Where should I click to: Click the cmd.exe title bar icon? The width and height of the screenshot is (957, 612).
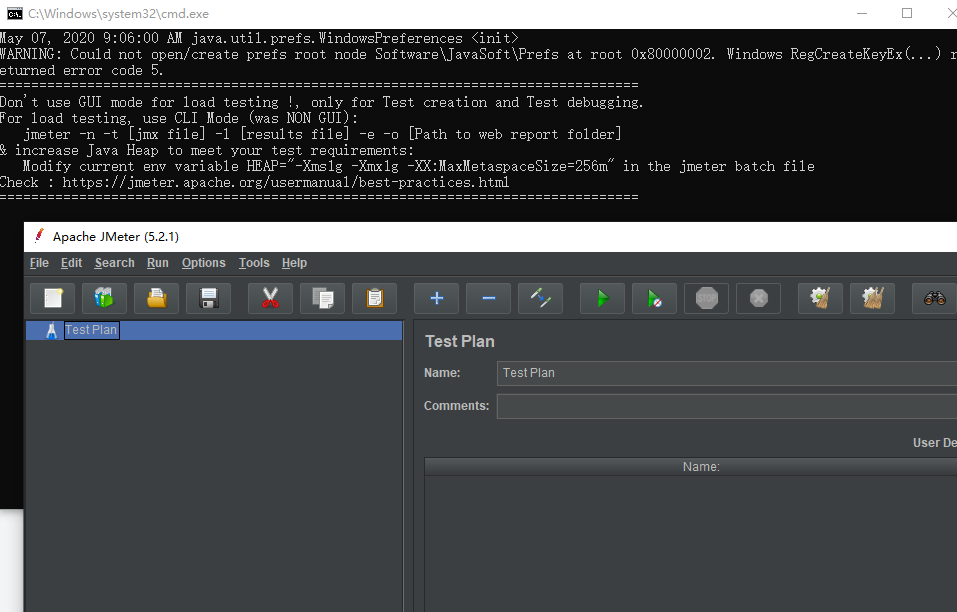[x=15, y=13]
